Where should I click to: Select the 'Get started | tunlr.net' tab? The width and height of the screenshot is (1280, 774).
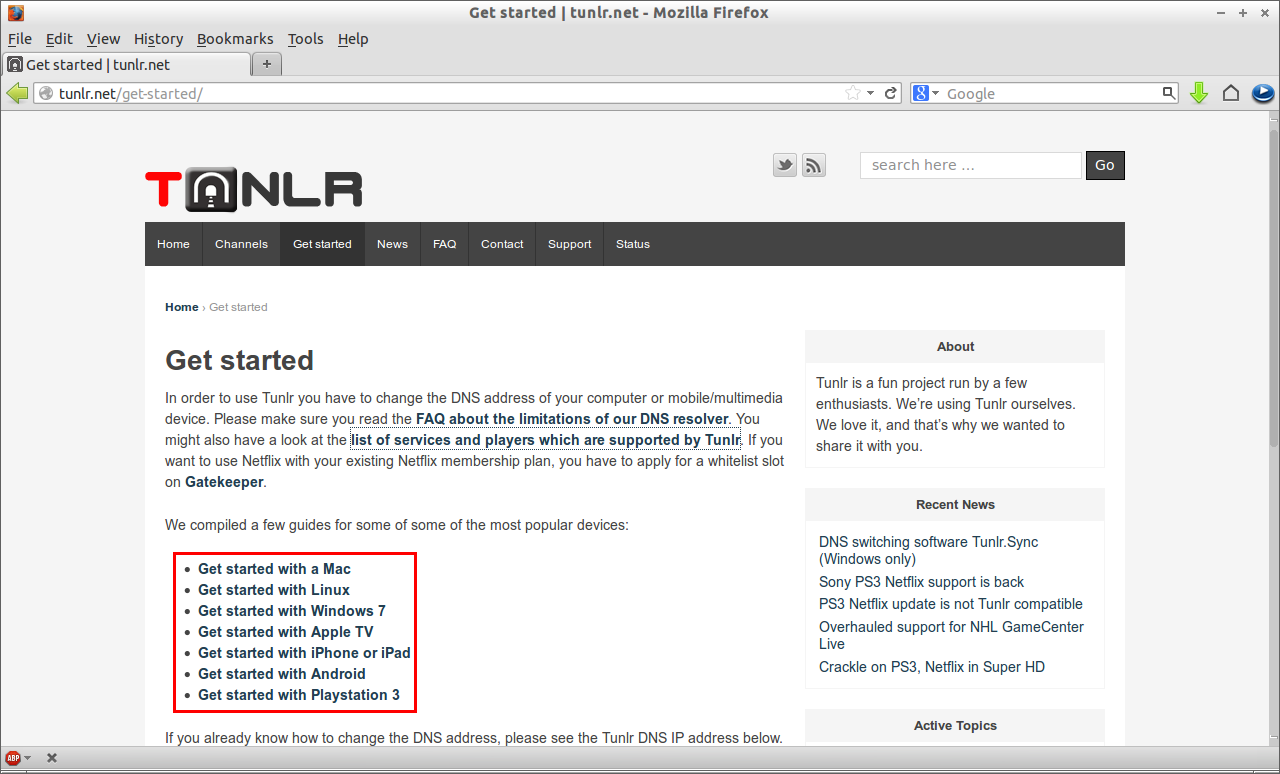126,64
